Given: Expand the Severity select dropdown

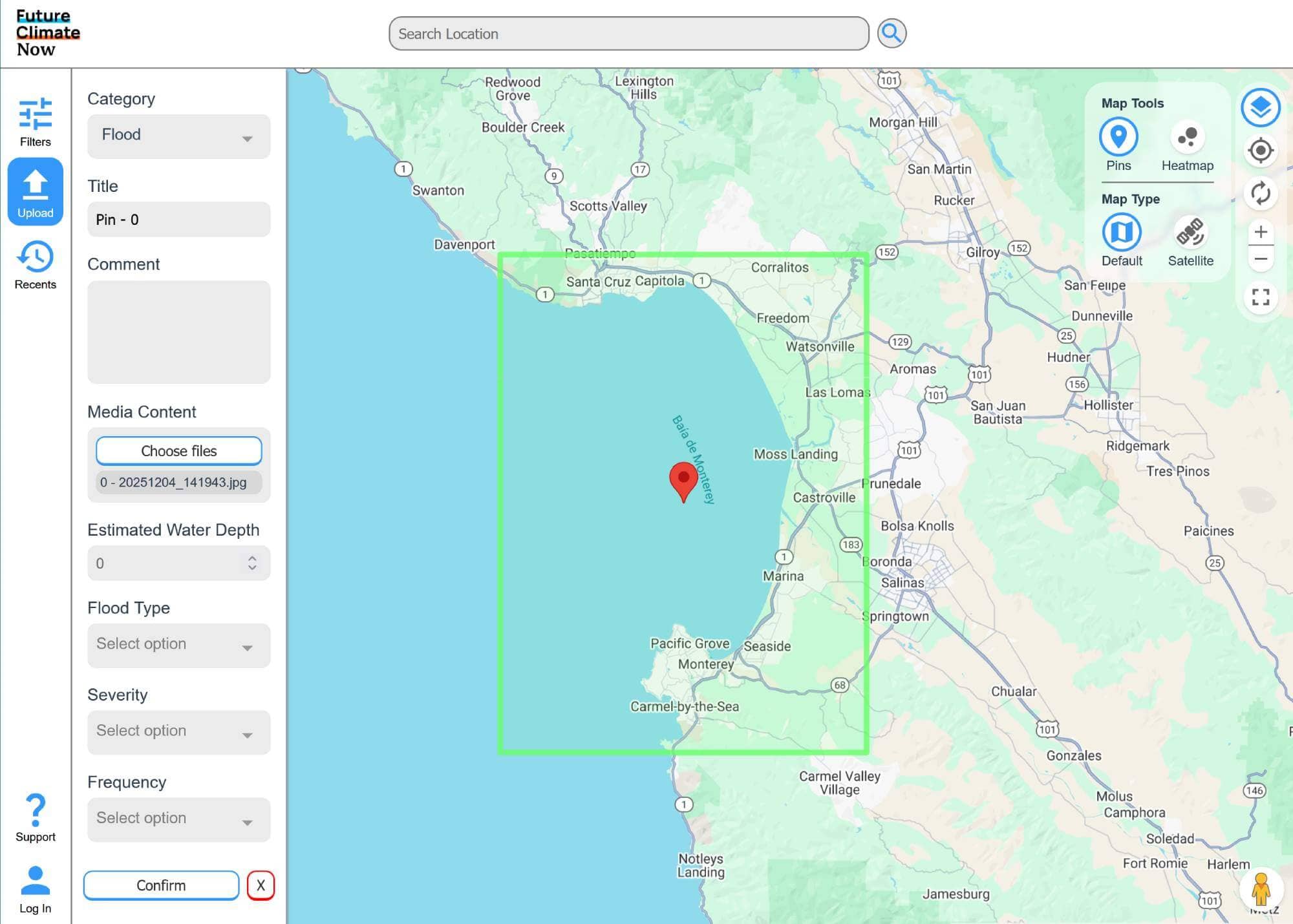Looking at the screenshot, I should (x=178, y=732).
